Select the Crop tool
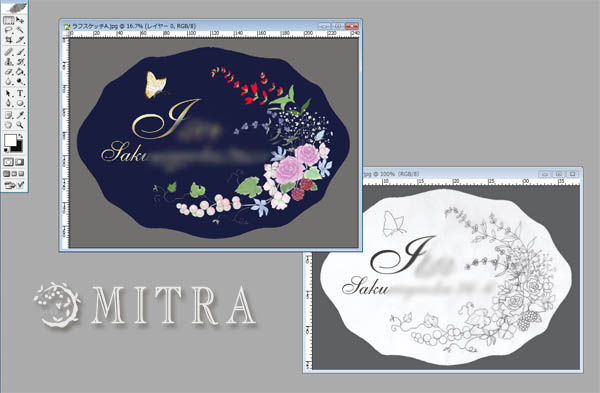Screen dimensions: 600x393 point(8,39)
